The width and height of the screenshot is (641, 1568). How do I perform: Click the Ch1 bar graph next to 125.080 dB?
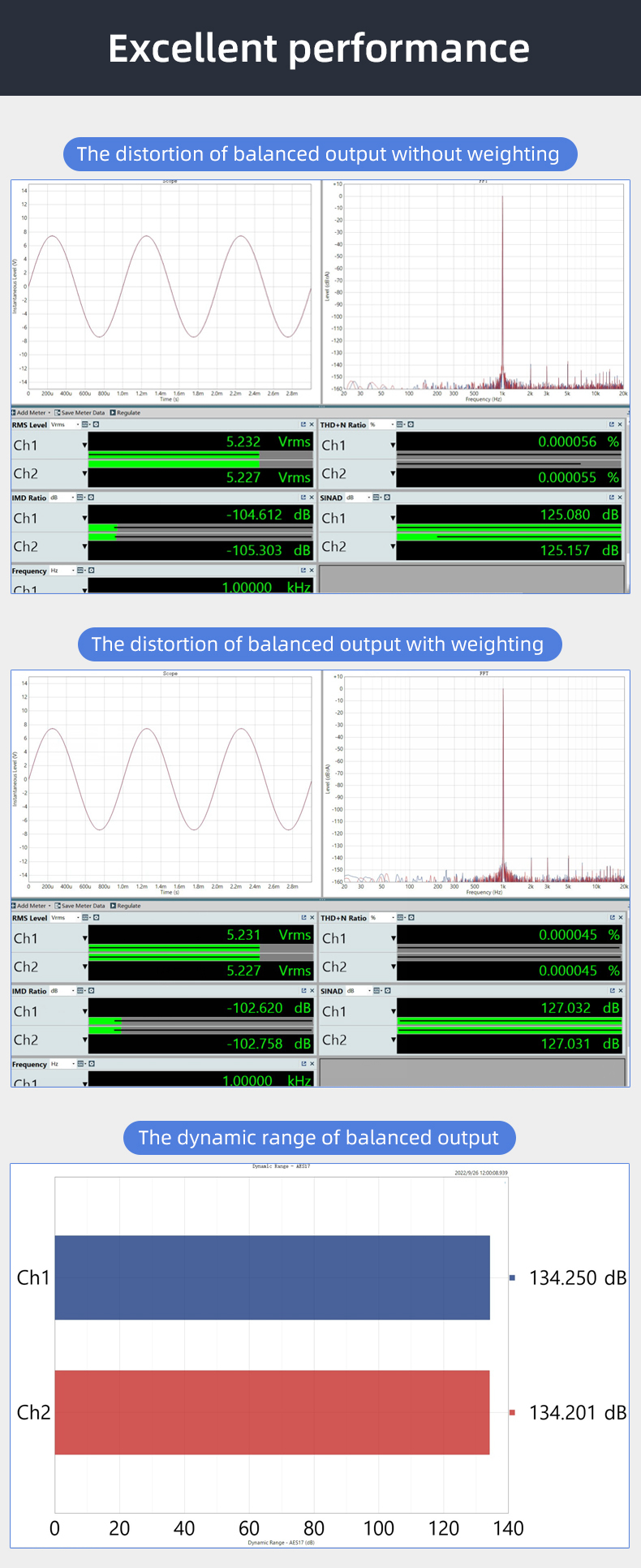[509, 528]
